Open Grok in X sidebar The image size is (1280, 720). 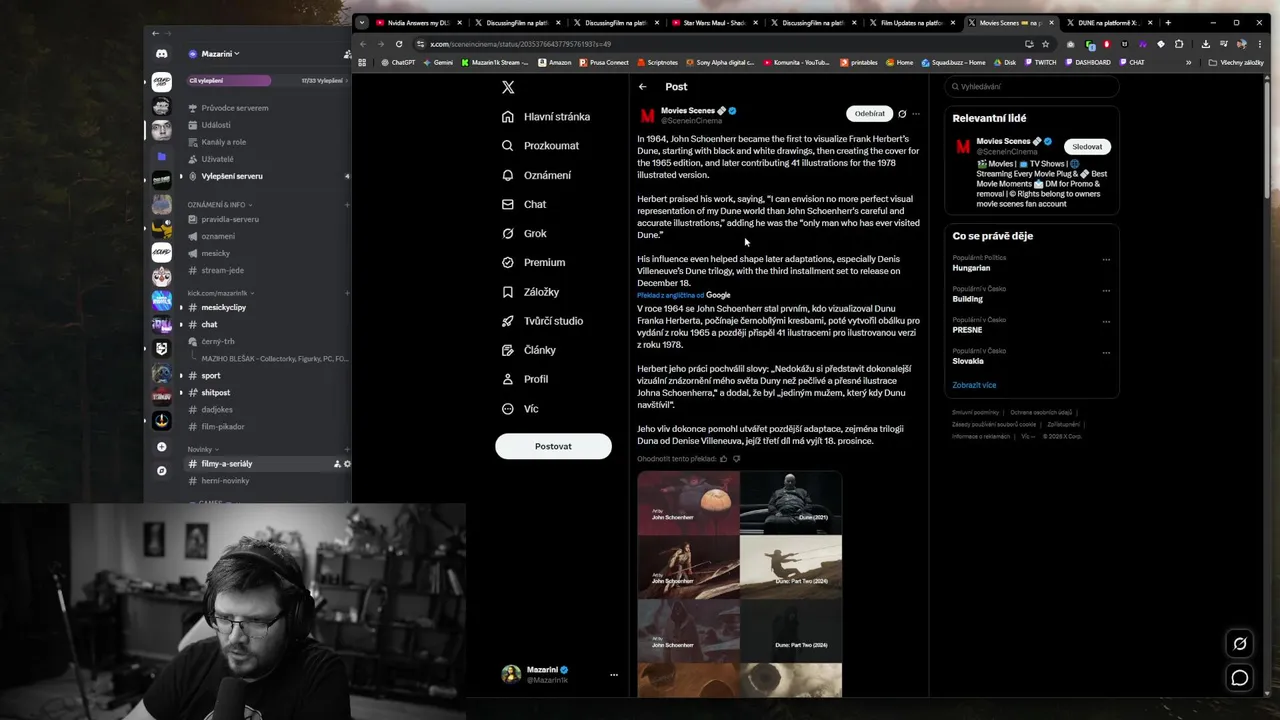[524, 233]
